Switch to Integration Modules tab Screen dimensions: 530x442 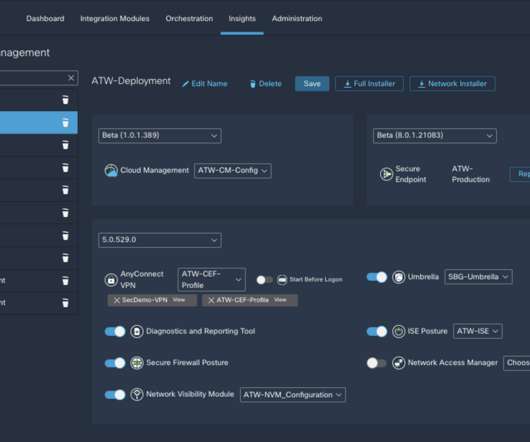click(115, 19)
